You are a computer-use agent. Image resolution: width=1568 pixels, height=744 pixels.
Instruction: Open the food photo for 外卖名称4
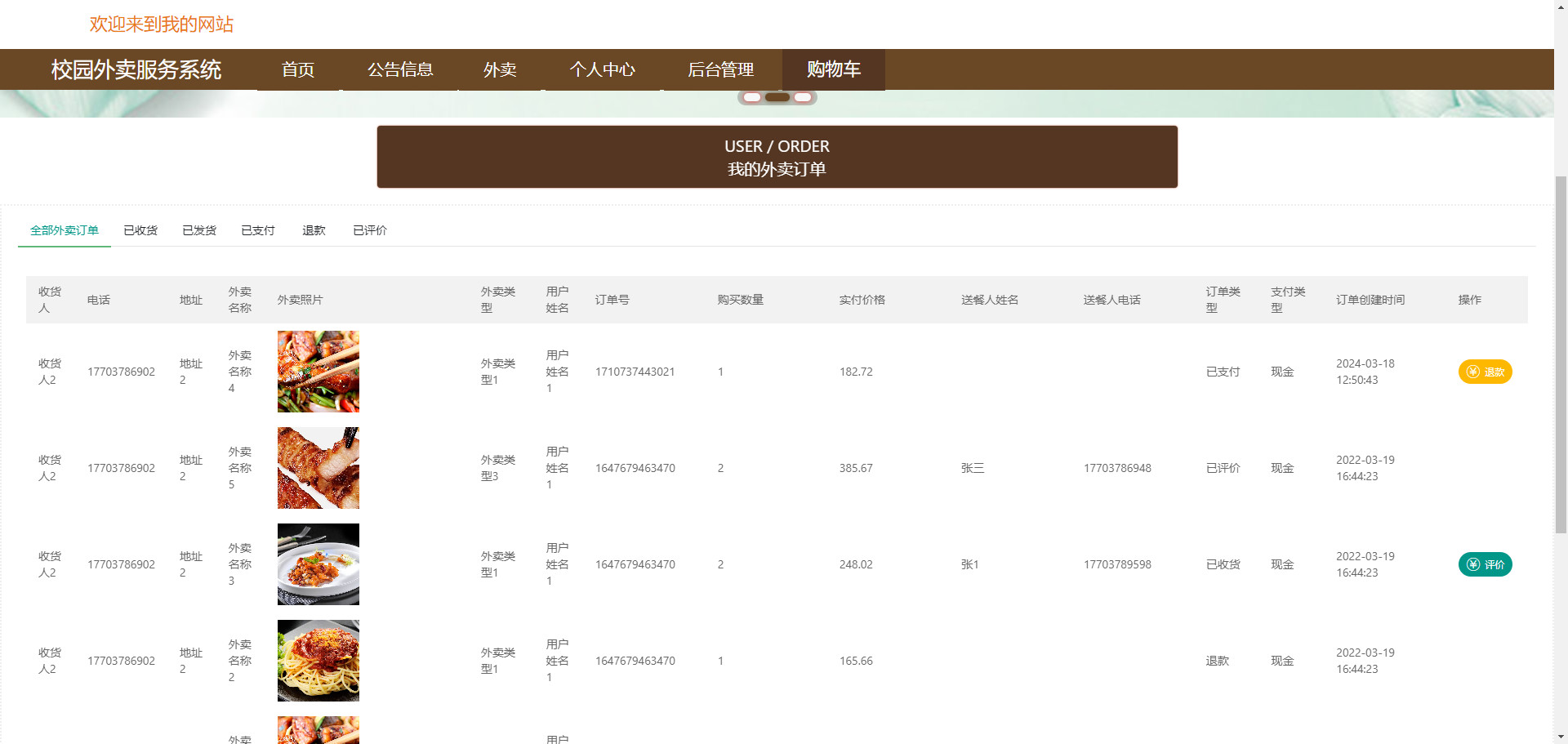point(318,372)
